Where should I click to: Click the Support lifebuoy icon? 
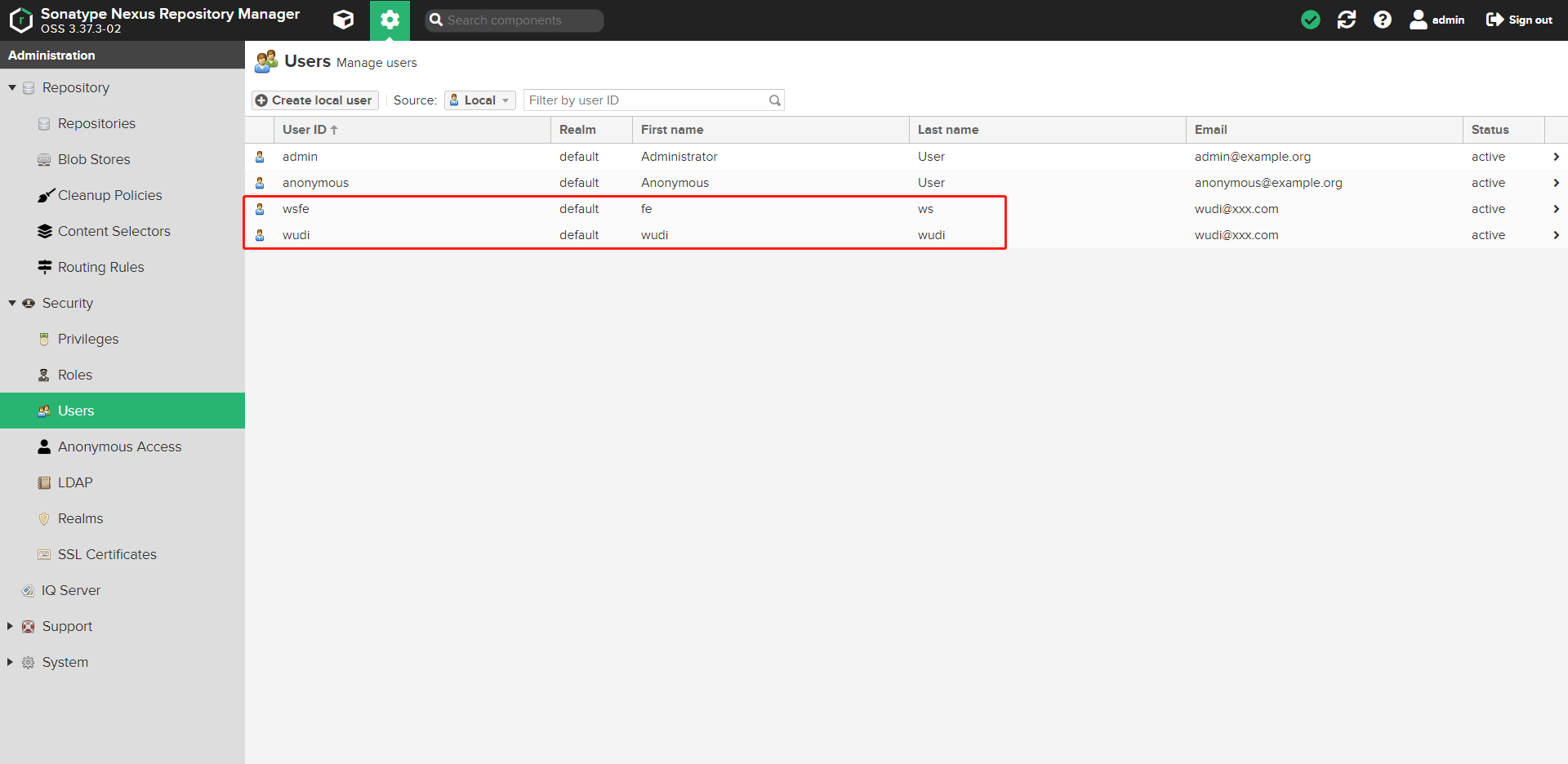click(29, 626)
